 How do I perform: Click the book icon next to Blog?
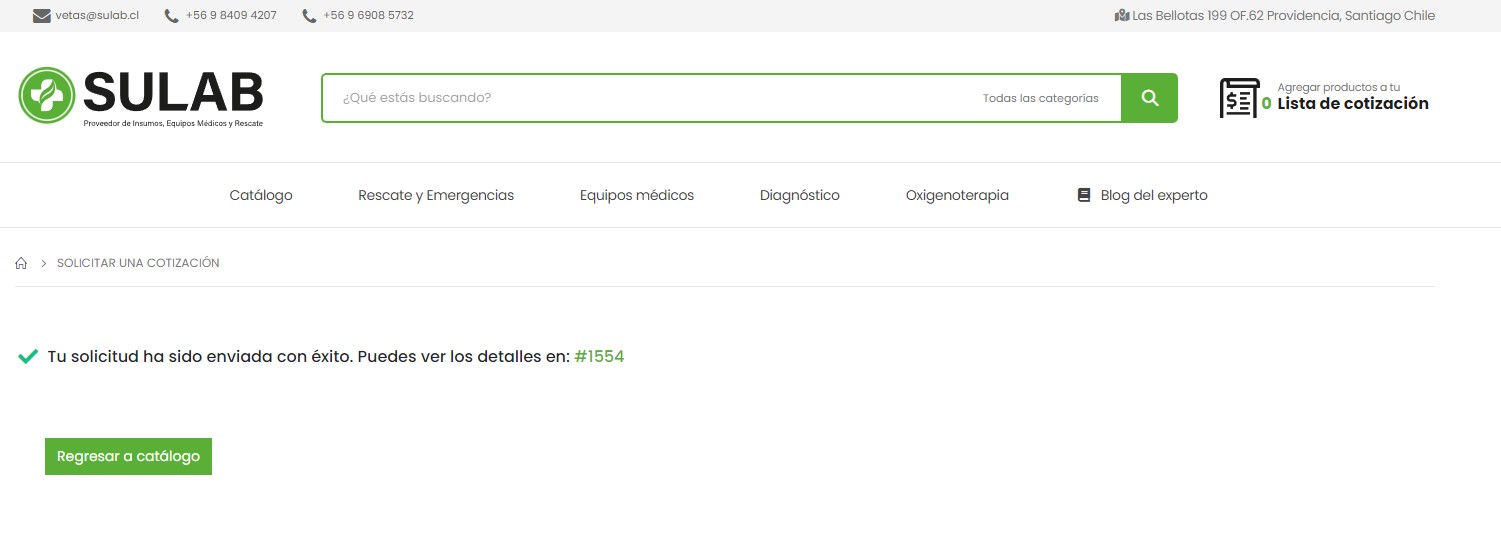[1083, 195]
